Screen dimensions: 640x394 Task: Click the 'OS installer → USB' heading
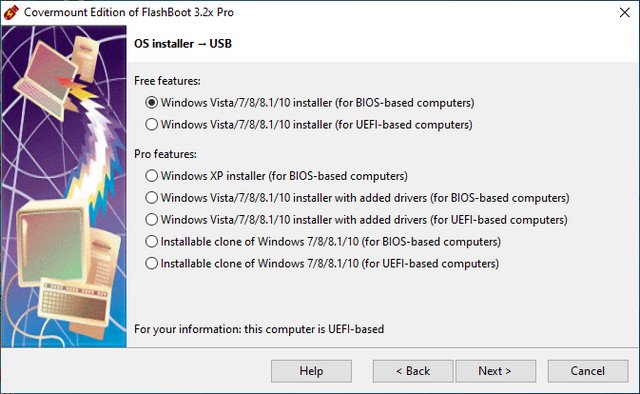(183, 44)
